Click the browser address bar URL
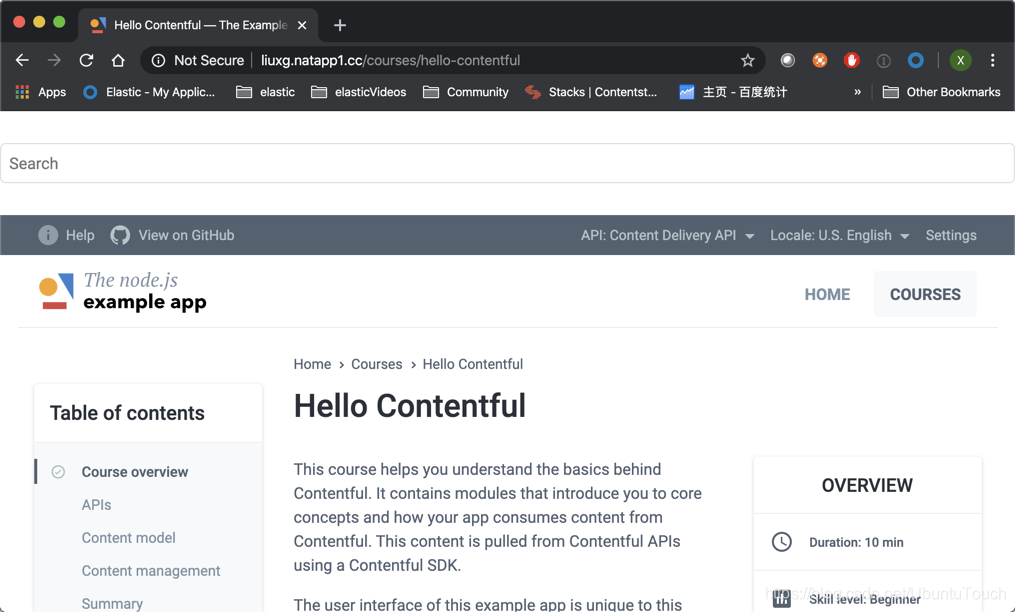Viewport: 1015px width, 612px height. point(390,60)
